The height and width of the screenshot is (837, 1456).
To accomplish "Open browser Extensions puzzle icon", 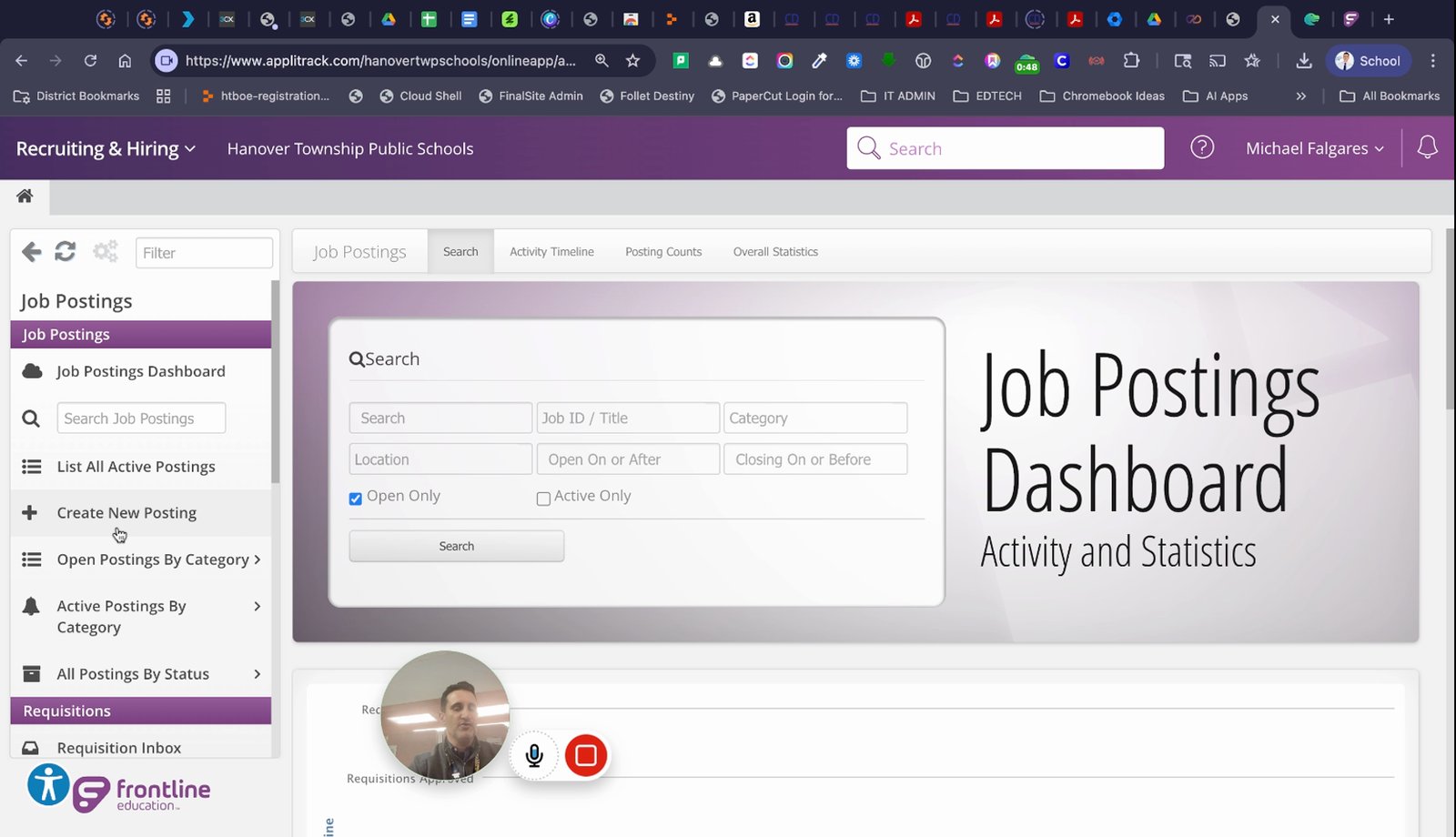I will [x=1131, y=61].
